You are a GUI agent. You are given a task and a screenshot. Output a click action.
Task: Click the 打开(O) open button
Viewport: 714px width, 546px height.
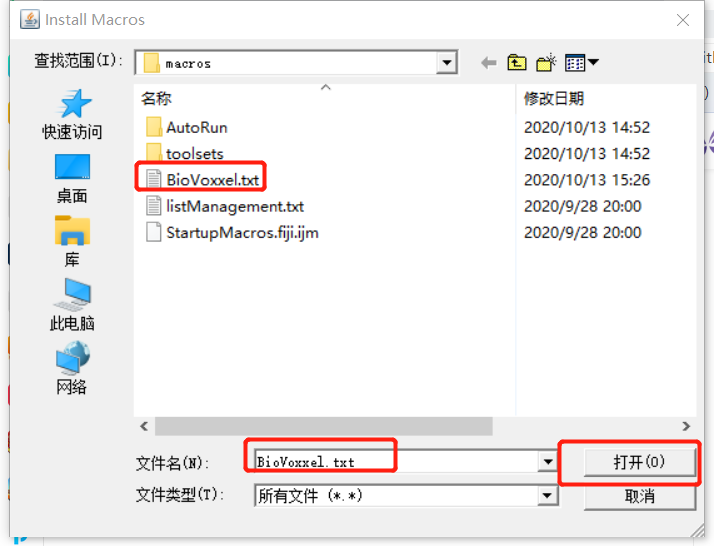(639, 462)
